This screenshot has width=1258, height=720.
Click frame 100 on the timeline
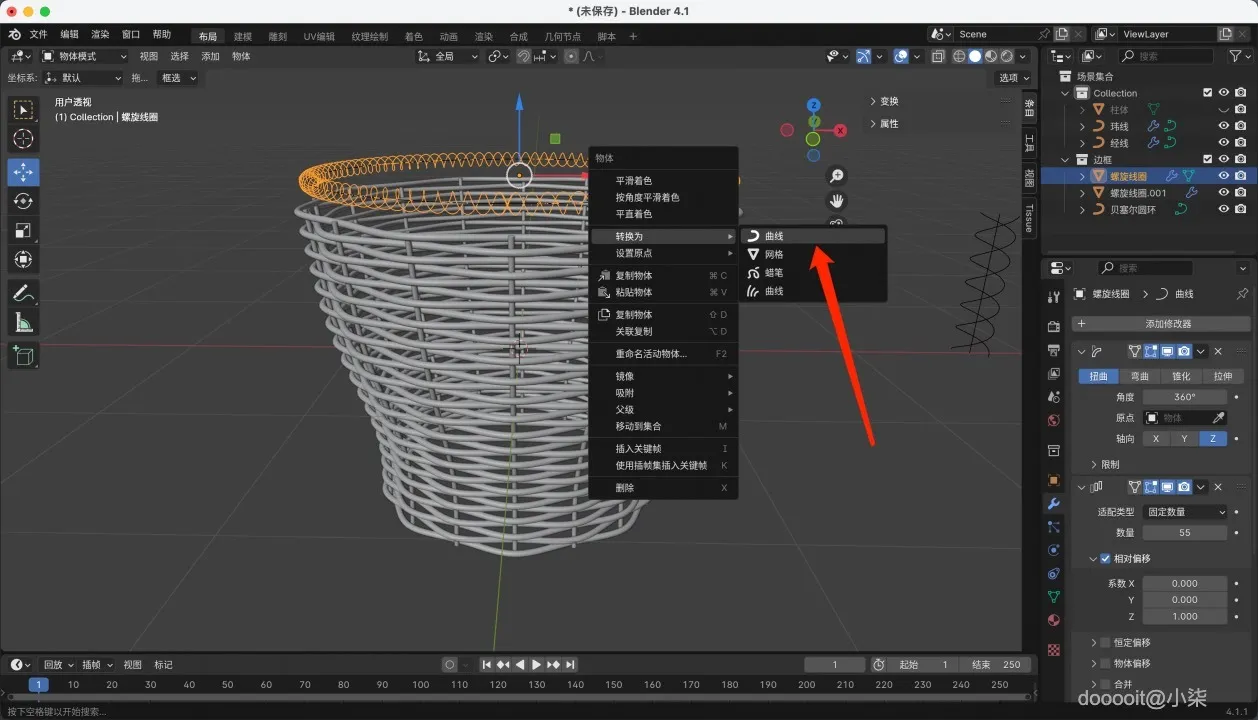click(x=421, y=685)
